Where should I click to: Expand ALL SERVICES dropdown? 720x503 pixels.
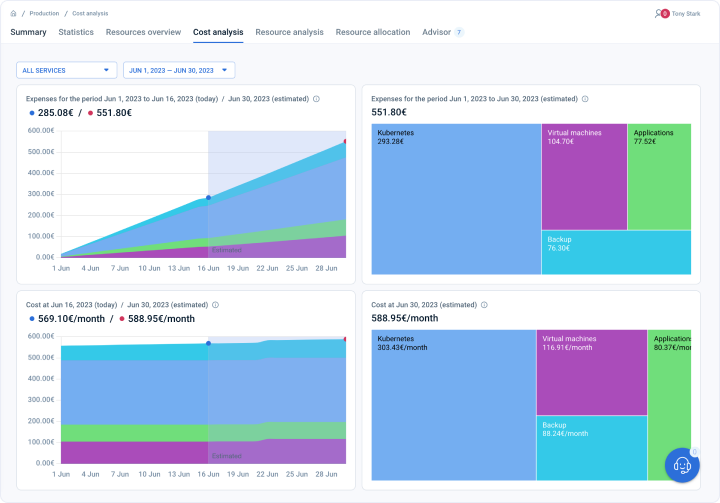pyautogui.click(x=67, y=70)
